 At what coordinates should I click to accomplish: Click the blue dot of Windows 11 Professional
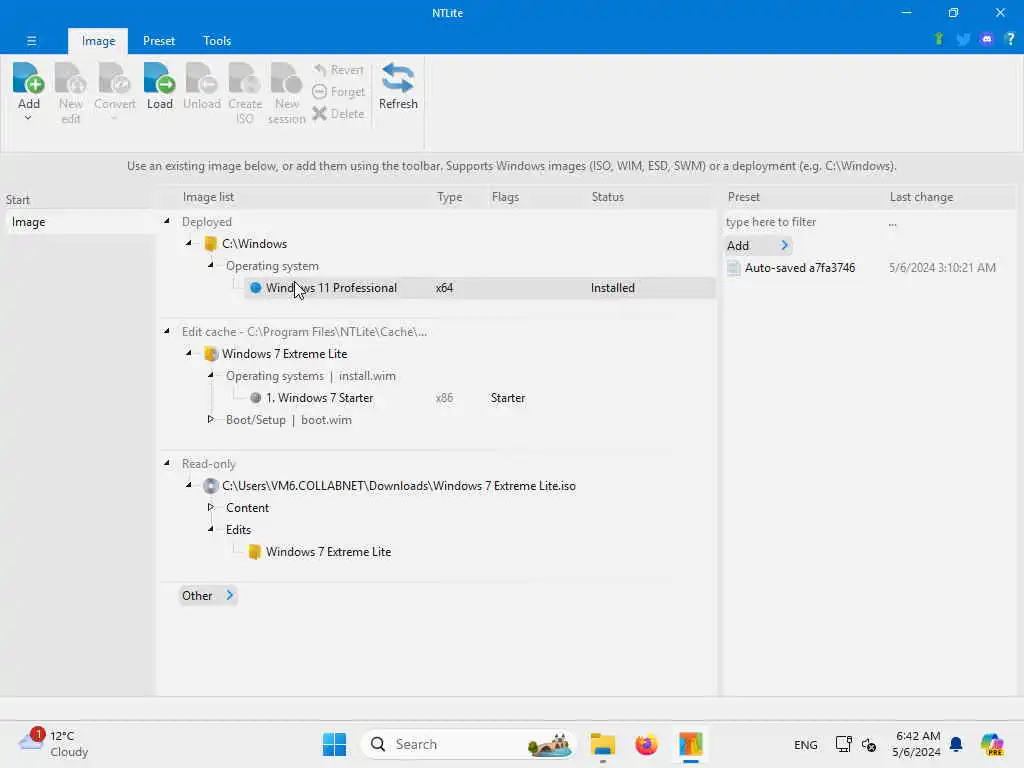click(255, 288)
